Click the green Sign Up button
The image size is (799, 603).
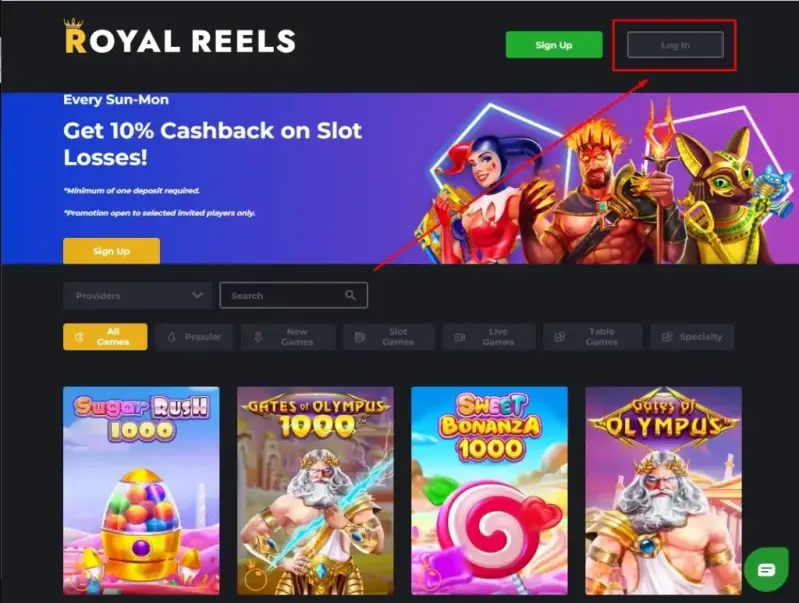(554, 45)
